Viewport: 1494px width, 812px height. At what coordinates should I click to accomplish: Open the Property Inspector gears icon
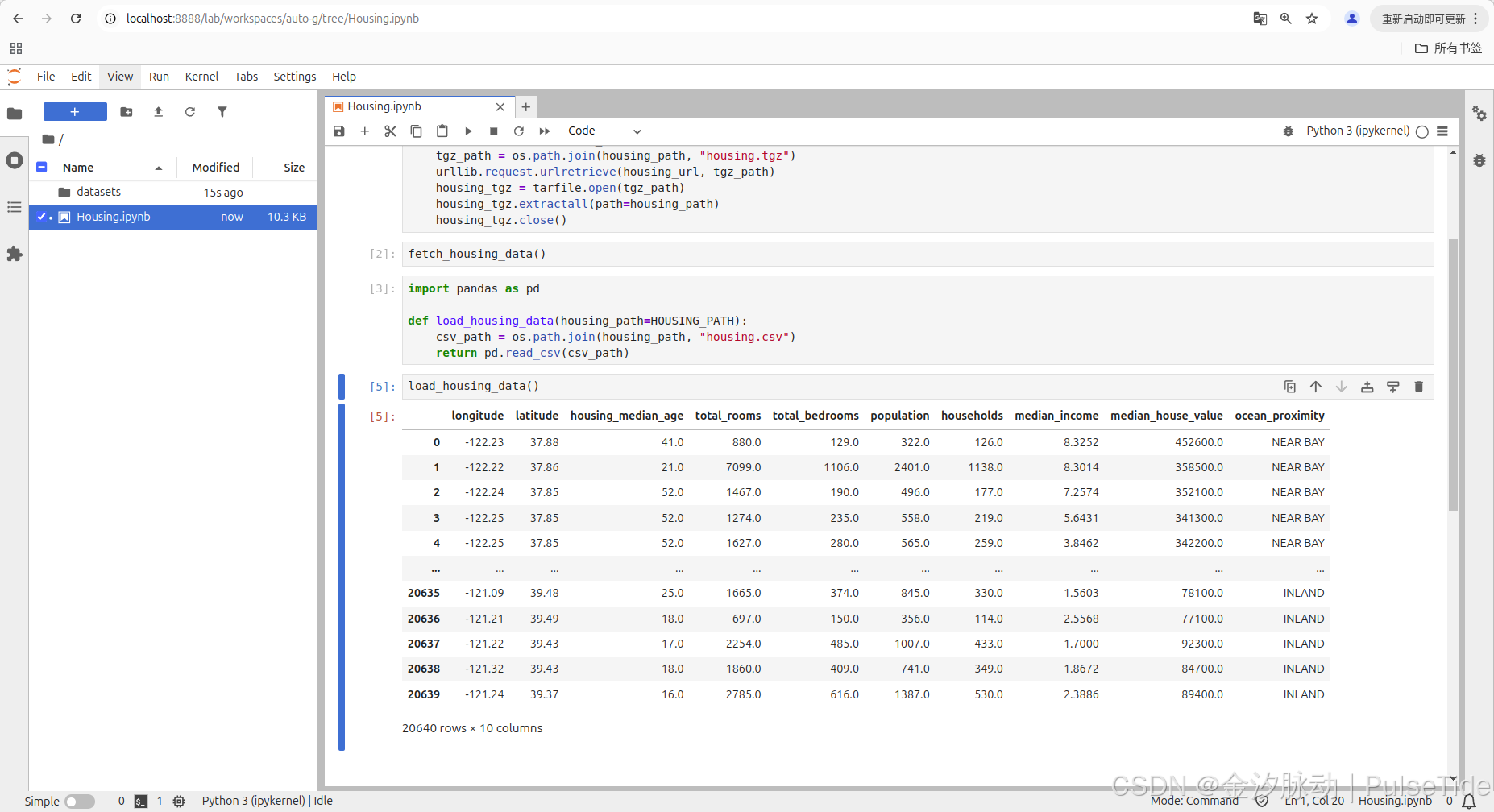[1479, 114]
